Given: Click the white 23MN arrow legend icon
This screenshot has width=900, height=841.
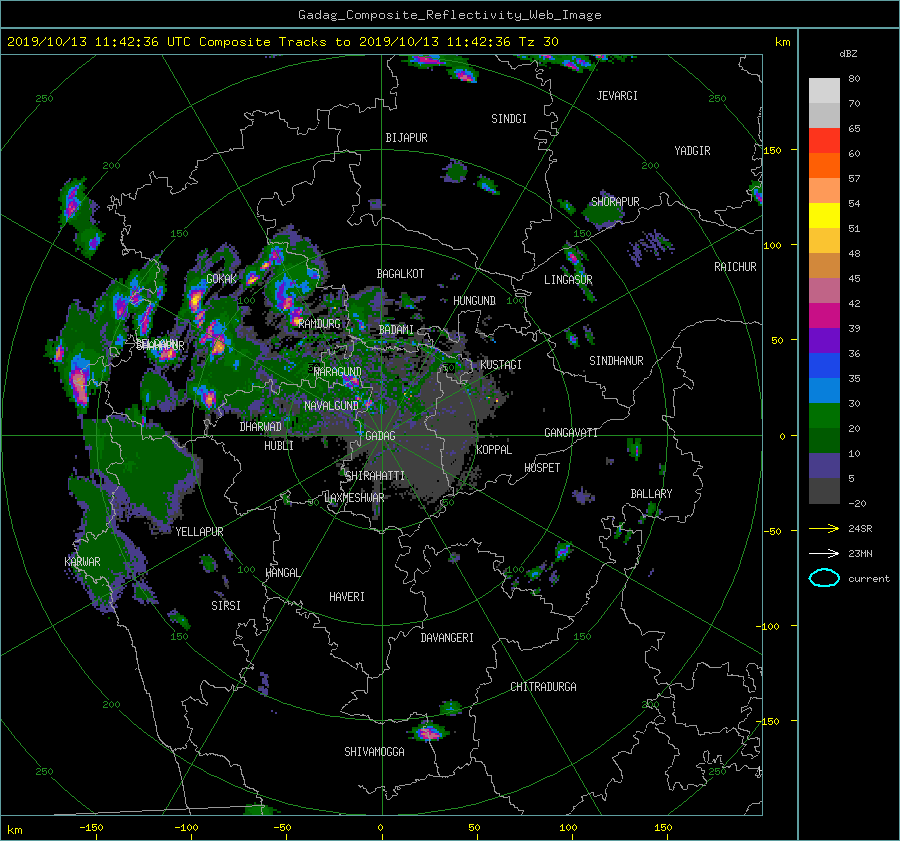Looking at the screenshot, I should coord(824,553).
